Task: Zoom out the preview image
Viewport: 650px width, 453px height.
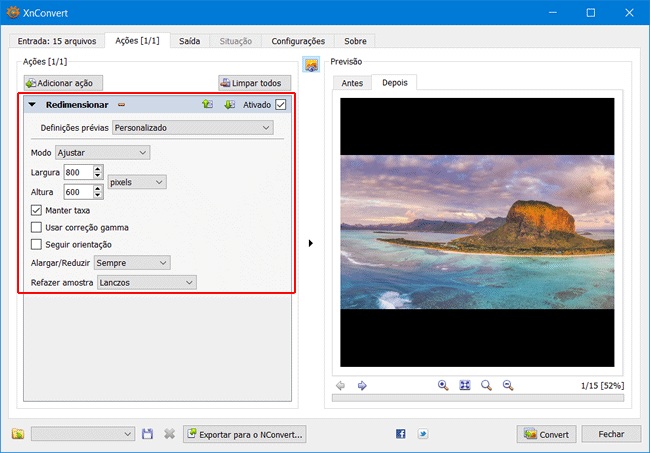Action: click(x=508, y=385)
